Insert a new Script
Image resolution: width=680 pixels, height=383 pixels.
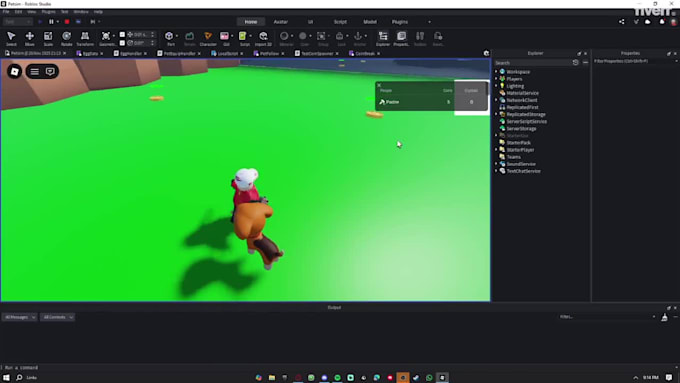coord(243,38)
